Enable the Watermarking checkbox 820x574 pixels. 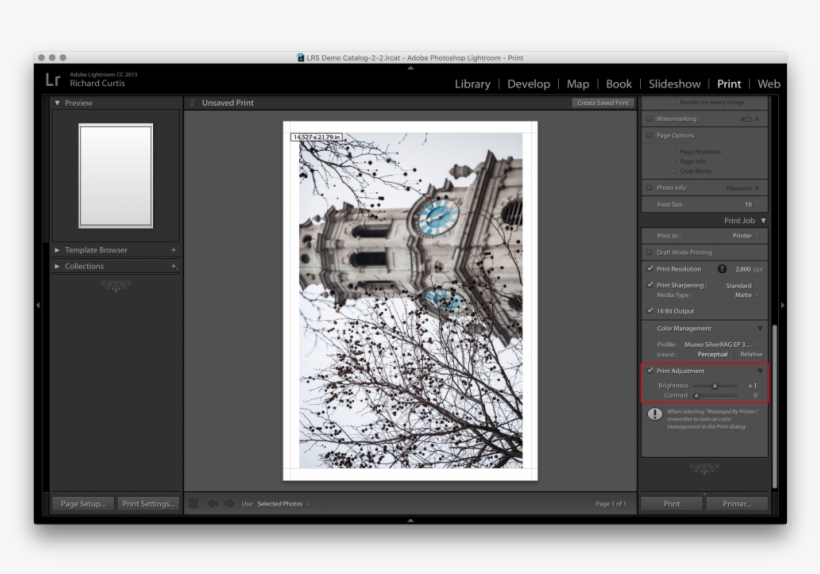[650, 119]
